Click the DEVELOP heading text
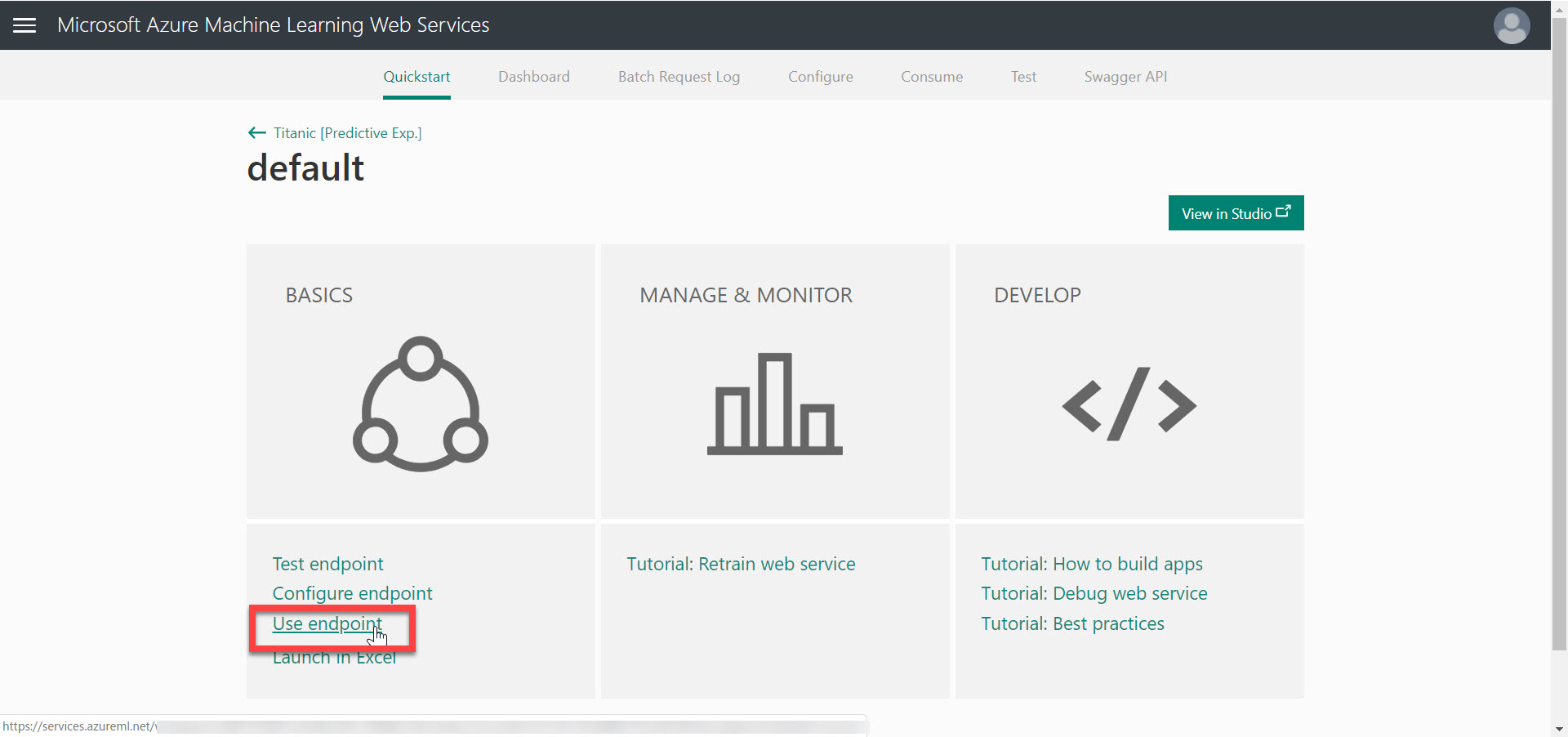 click(1037, 295)
